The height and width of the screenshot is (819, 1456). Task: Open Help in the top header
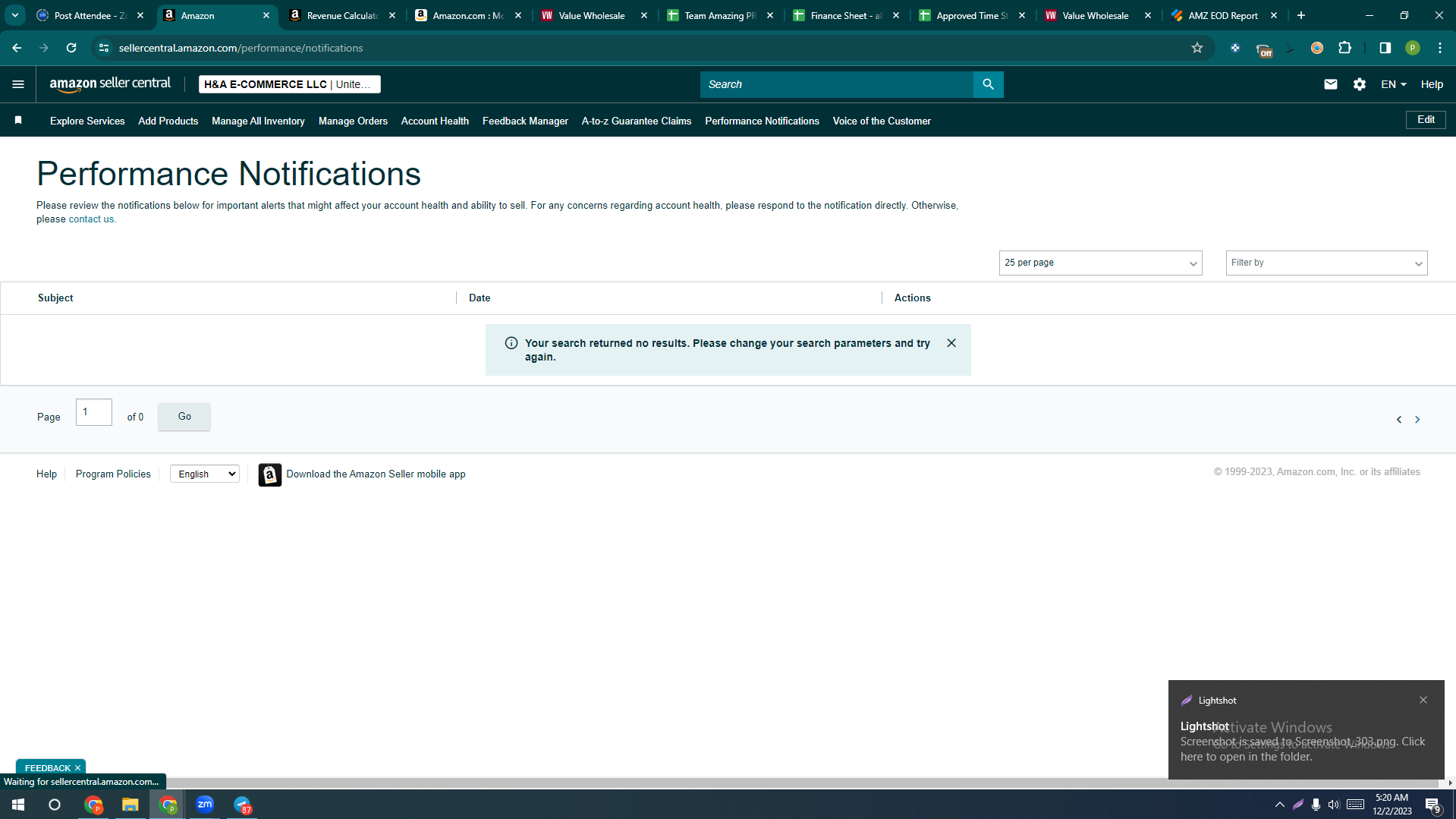tap(1432, 84)
